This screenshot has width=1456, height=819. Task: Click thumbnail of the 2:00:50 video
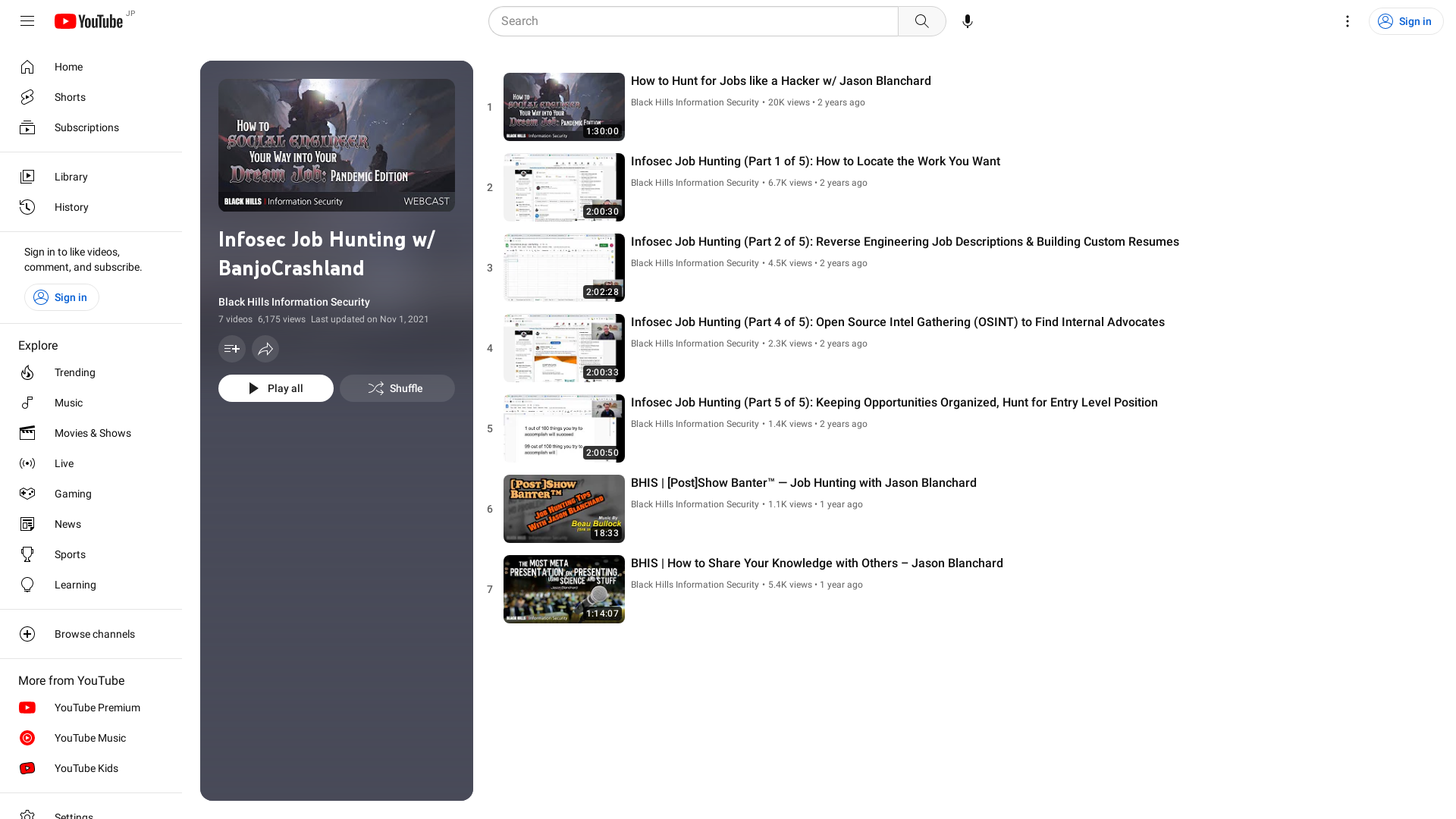[564, 428]
